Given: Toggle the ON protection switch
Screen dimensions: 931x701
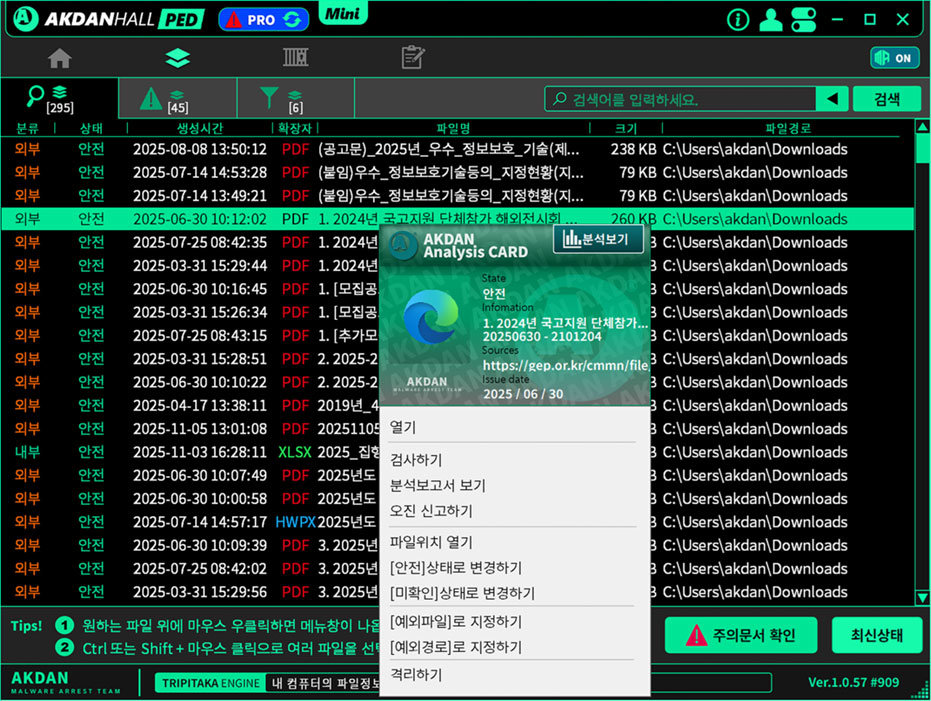Looking at the screenshot, I should (894, 58).
